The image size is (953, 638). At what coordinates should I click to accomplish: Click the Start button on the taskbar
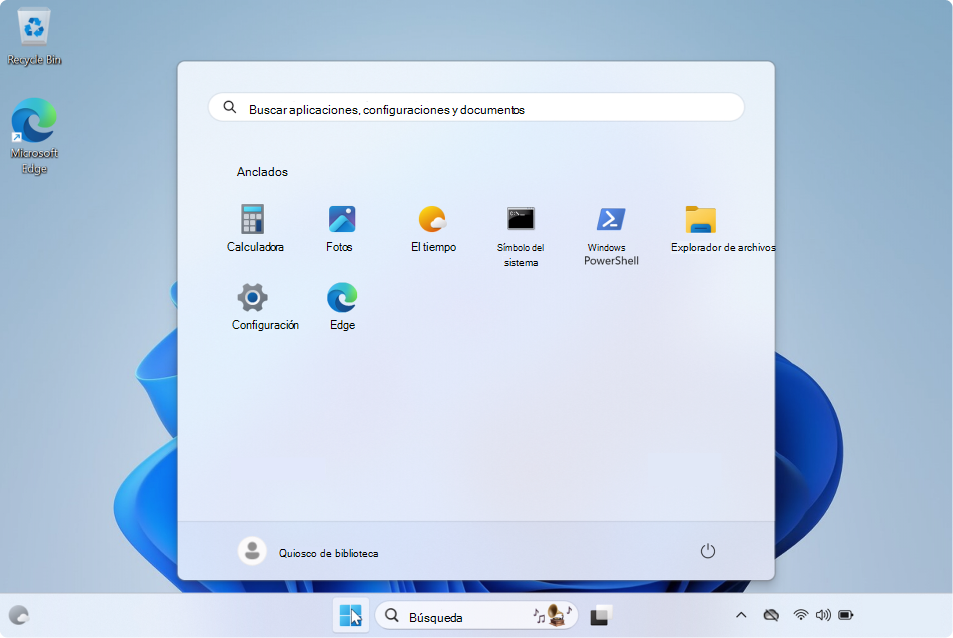pyautogui.click(x=350, y=615)
